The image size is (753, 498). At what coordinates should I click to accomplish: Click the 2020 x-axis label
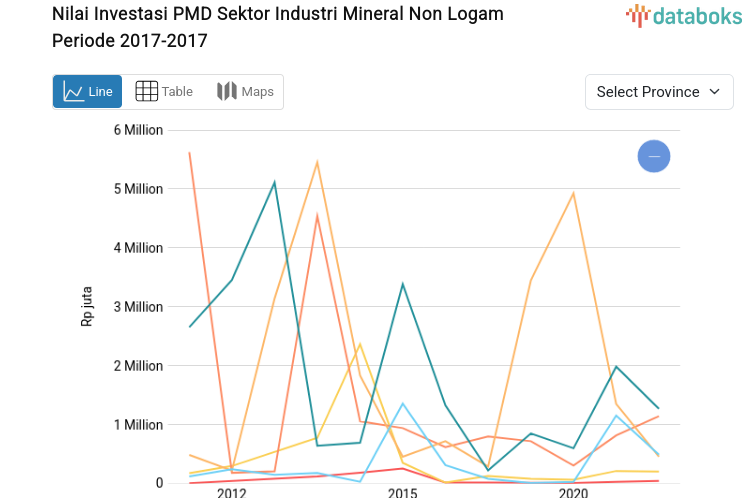click(x=573, y=493)
